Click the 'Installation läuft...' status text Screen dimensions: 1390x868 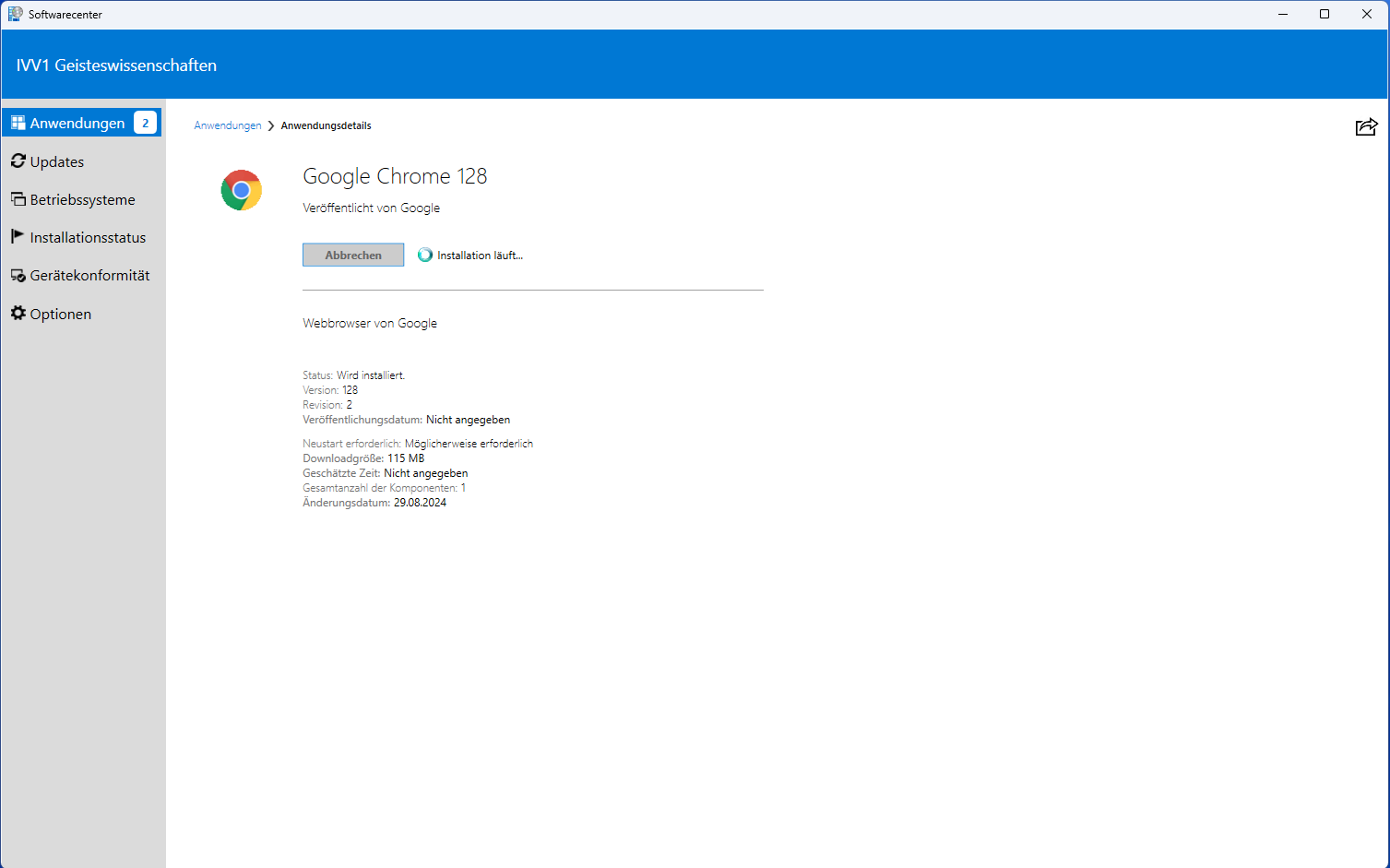click(480, 256)
